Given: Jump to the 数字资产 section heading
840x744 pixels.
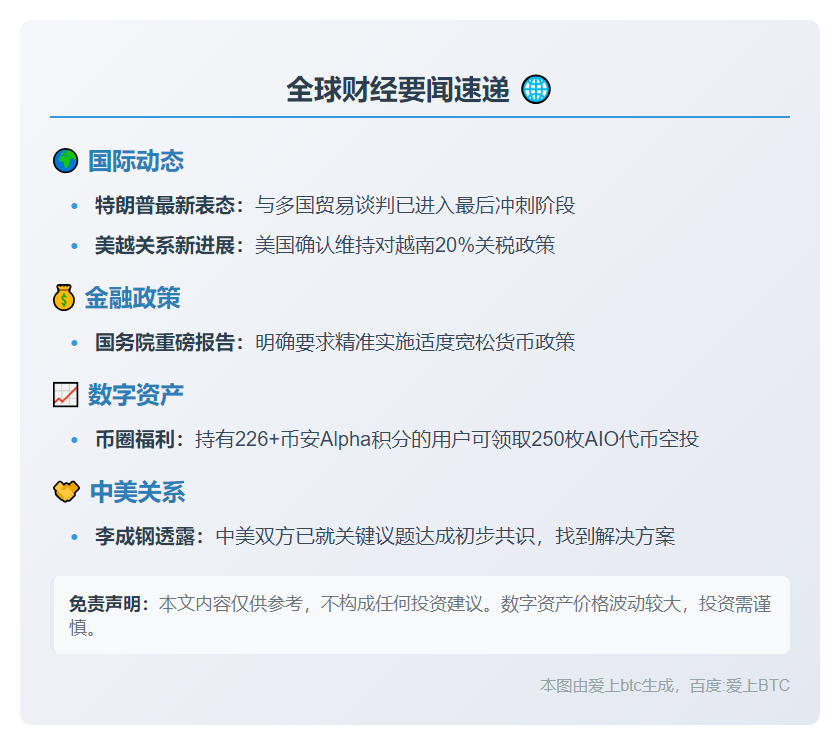Looking at the screenshot, I should coord(136,395).
